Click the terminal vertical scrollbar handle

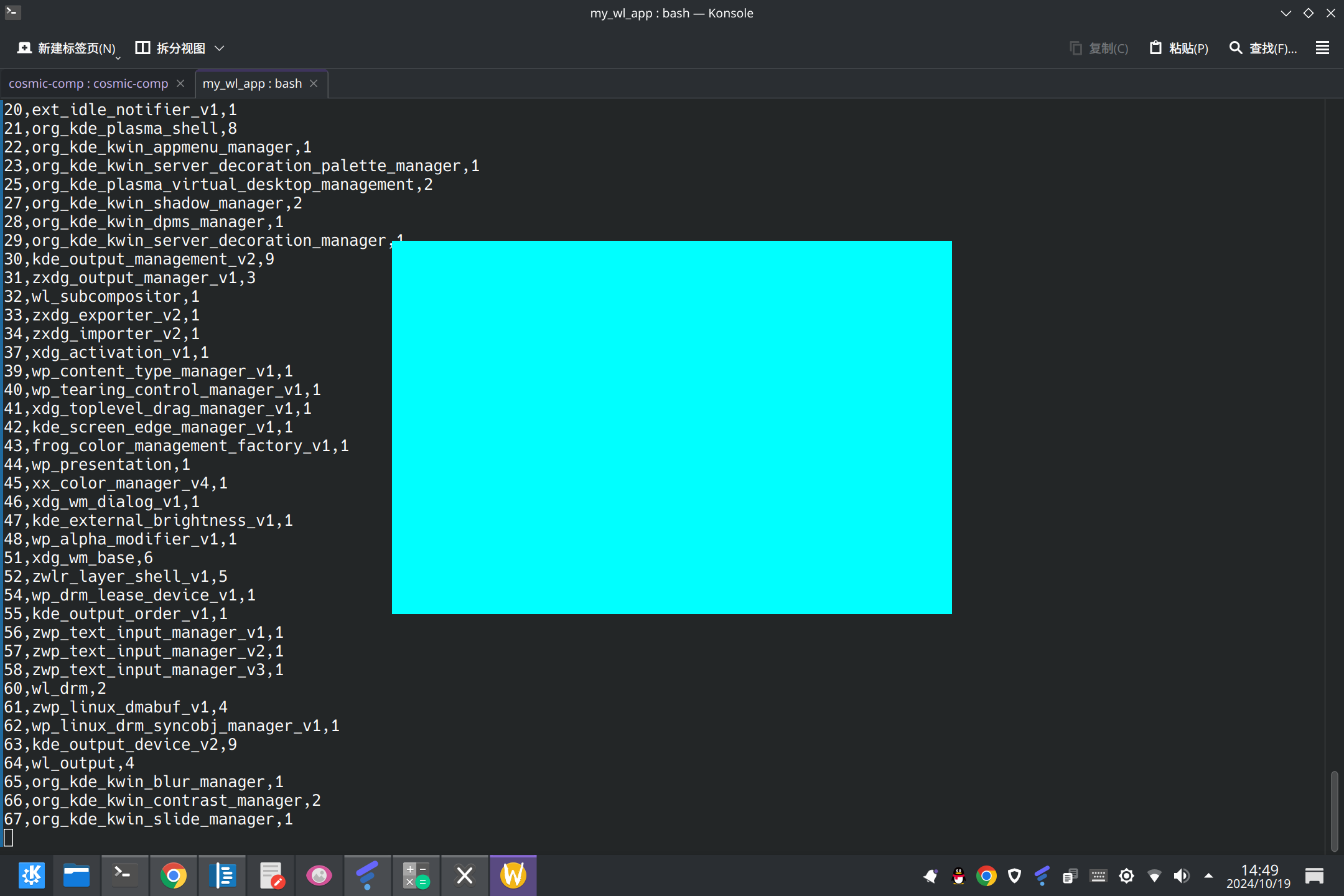pyautogui.click(x=1334, y=810)
